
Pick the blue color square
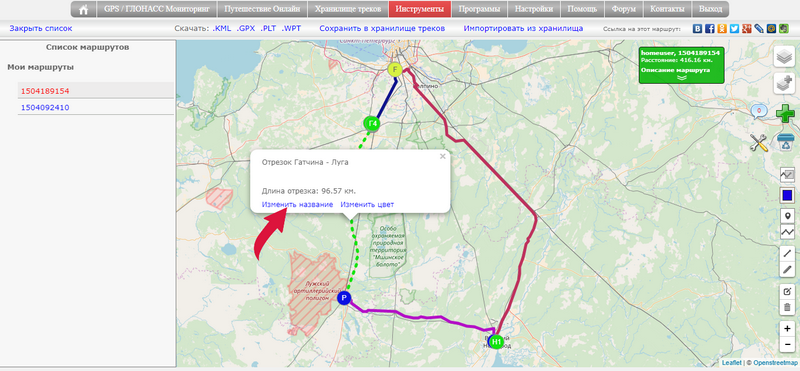787,195
